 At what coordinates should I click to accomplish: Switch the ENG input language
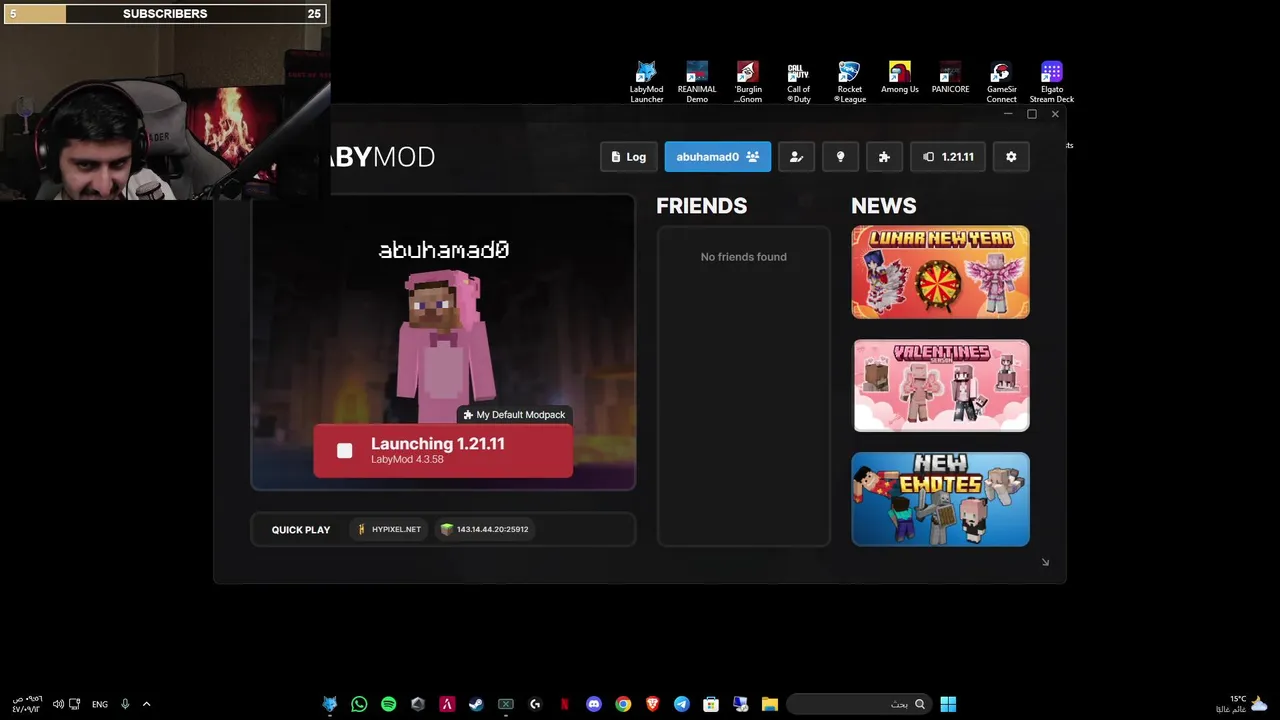pyautogui.click(x=100, y=704)
